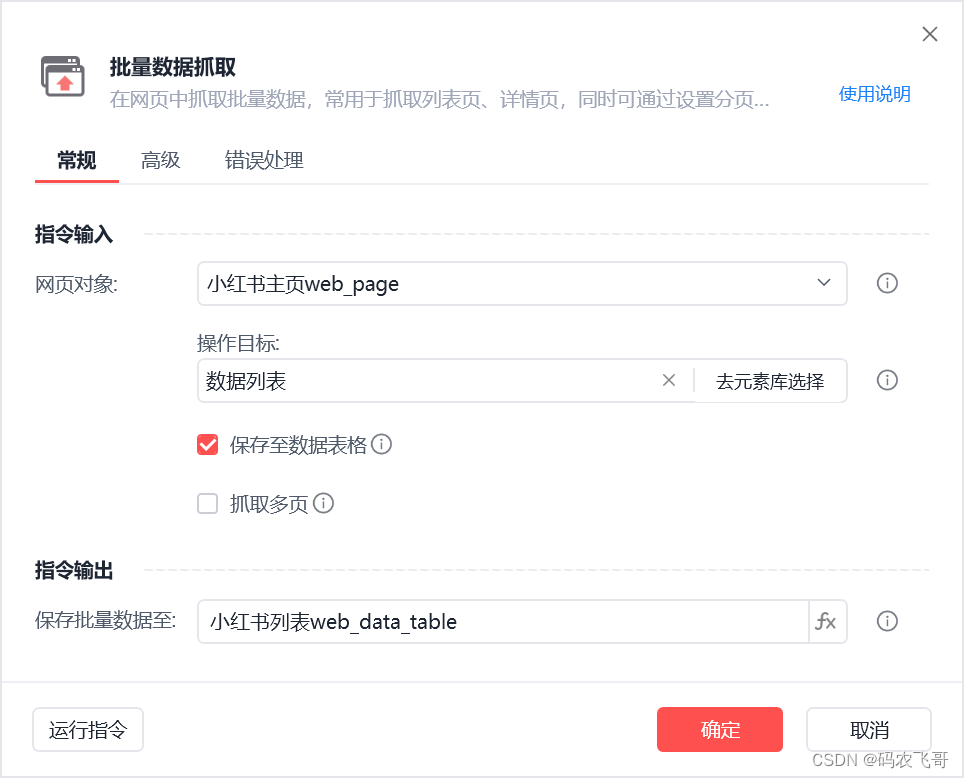The height and width of the screenshot is (778, 964).
Task: Confirm with the 确定 button
Action: pos(720,729)
